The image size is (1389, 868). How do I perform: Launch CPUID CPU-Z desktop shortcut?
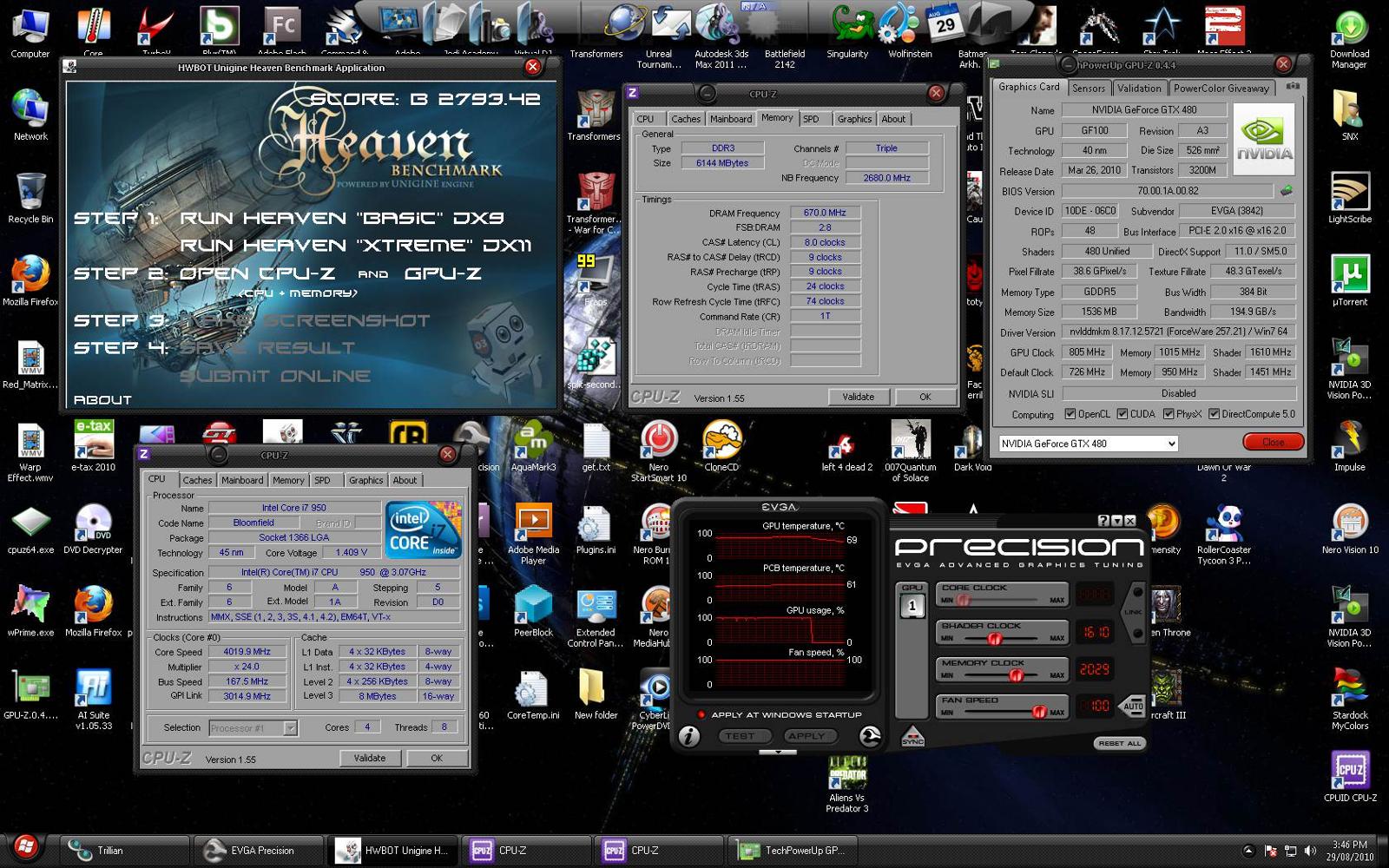(1350, 776)
